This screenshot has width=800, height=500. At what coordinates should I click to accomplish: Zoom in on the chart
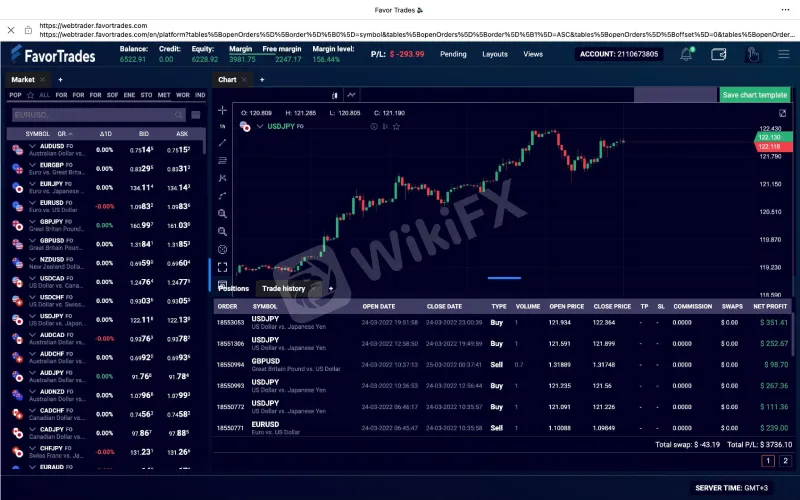[x=222, y=214]
